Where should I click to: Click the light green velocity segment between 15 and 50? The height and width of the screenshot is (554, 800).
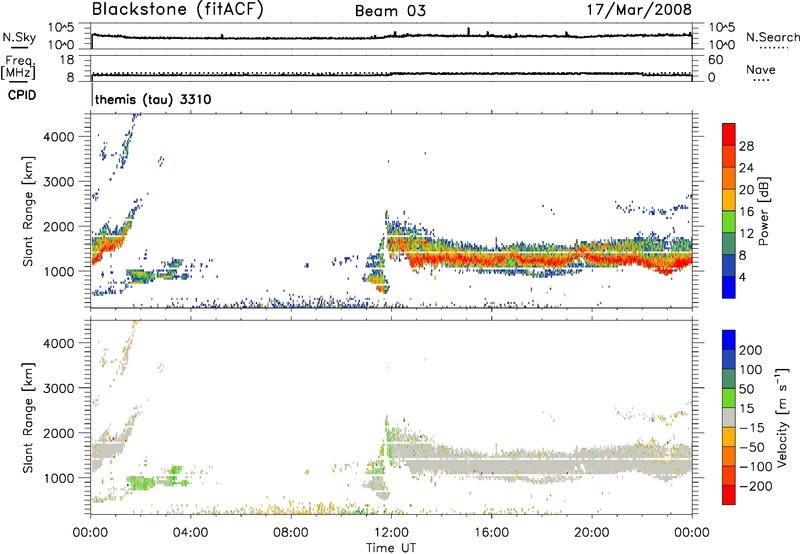coord(729,398)
